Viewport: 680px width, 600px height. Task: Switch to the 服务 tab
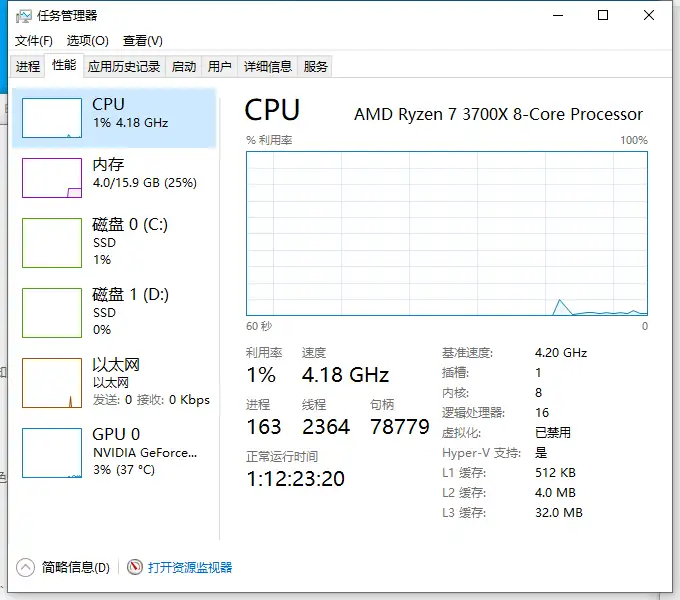pyautogui.click(x=315, y=67)
